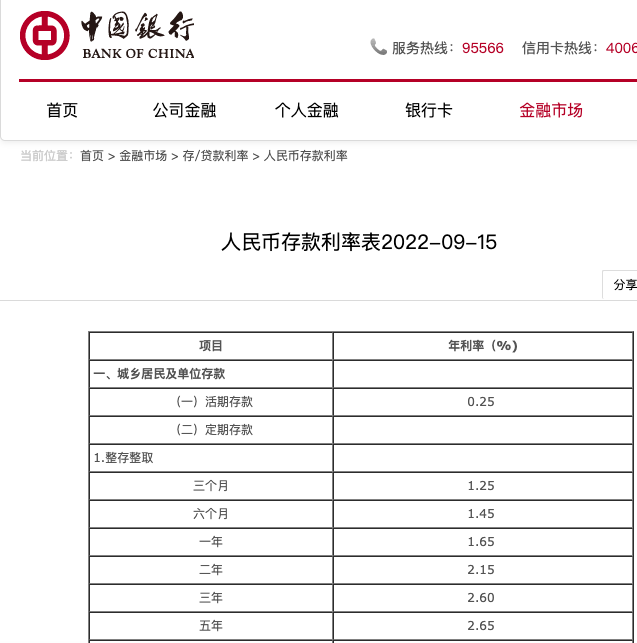Click the 分享 share button

coord(620,285)
